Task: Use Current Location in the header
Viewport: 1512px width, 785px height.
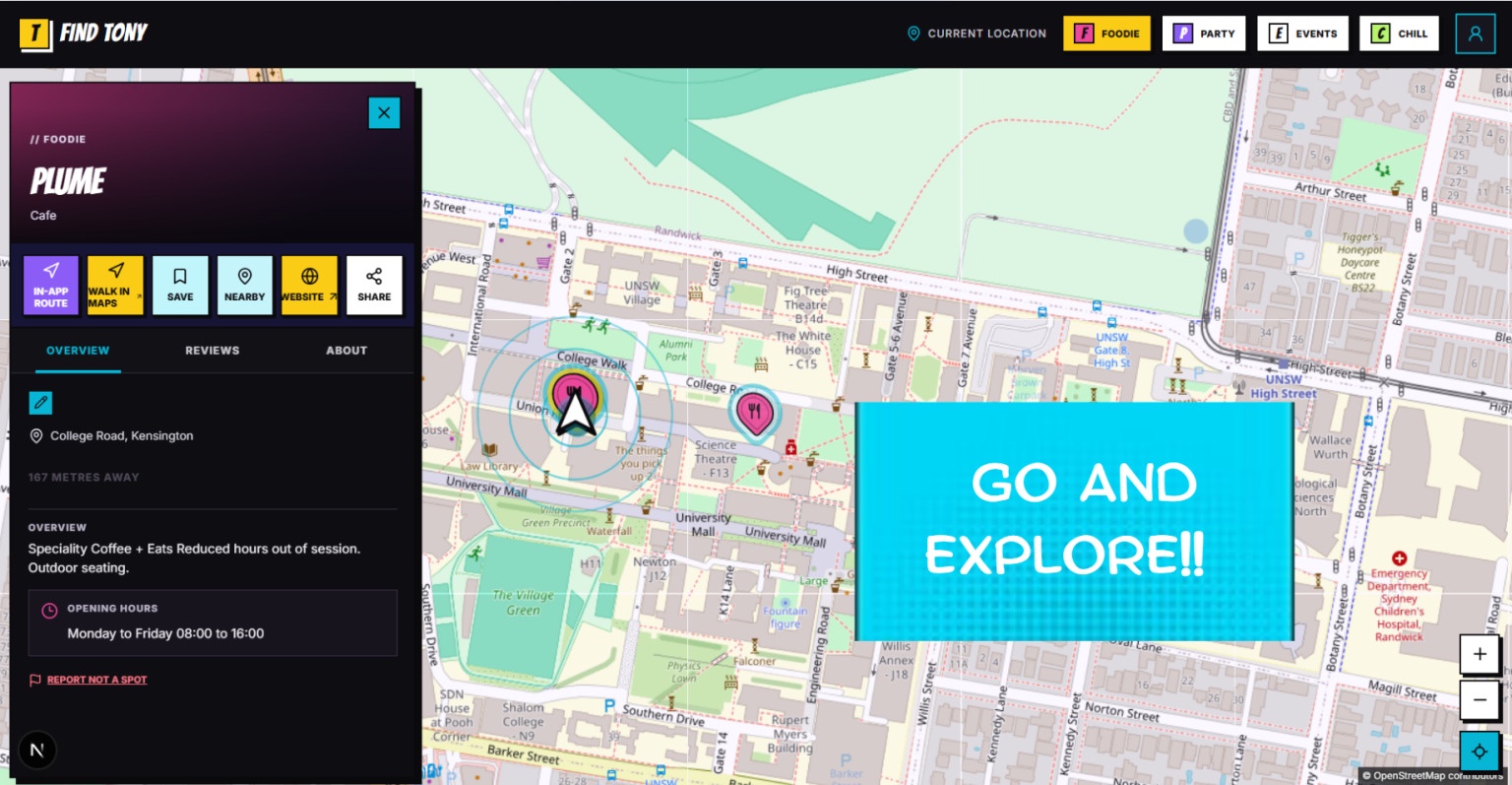Action: (x=976, y=33)
